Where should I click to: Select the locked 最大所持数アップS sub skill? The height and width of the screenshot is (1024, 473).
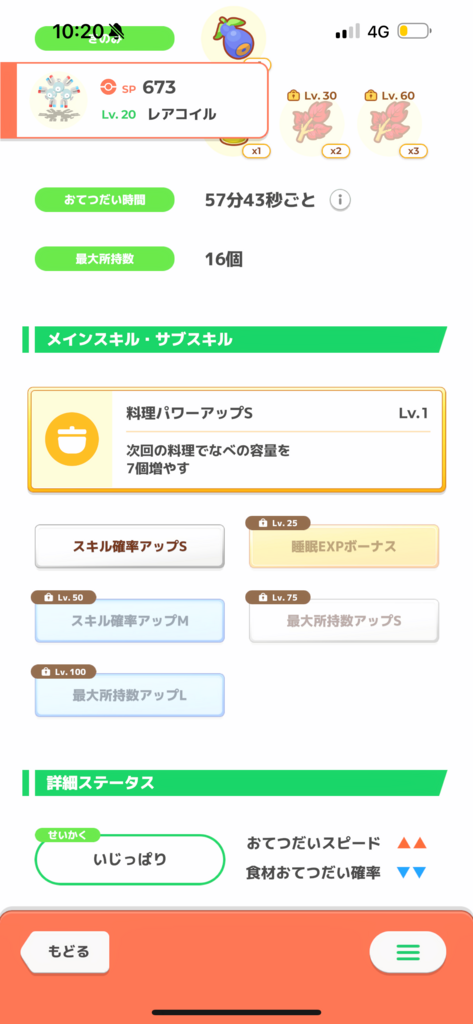[x=344, y=620]
